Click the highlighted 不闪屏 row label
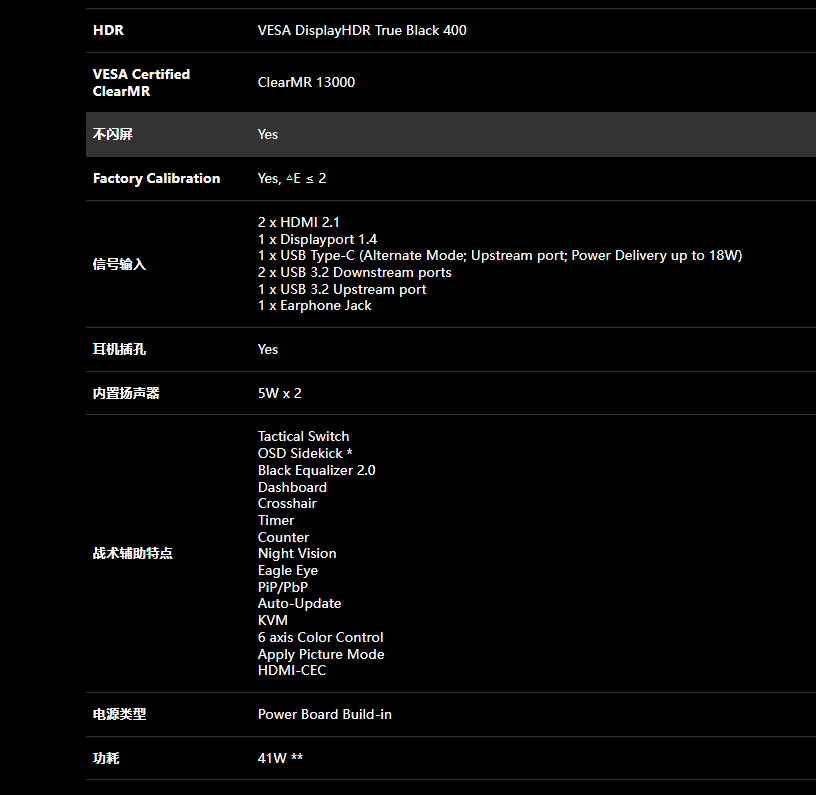 pyautogui.click(x=113, y=134)
